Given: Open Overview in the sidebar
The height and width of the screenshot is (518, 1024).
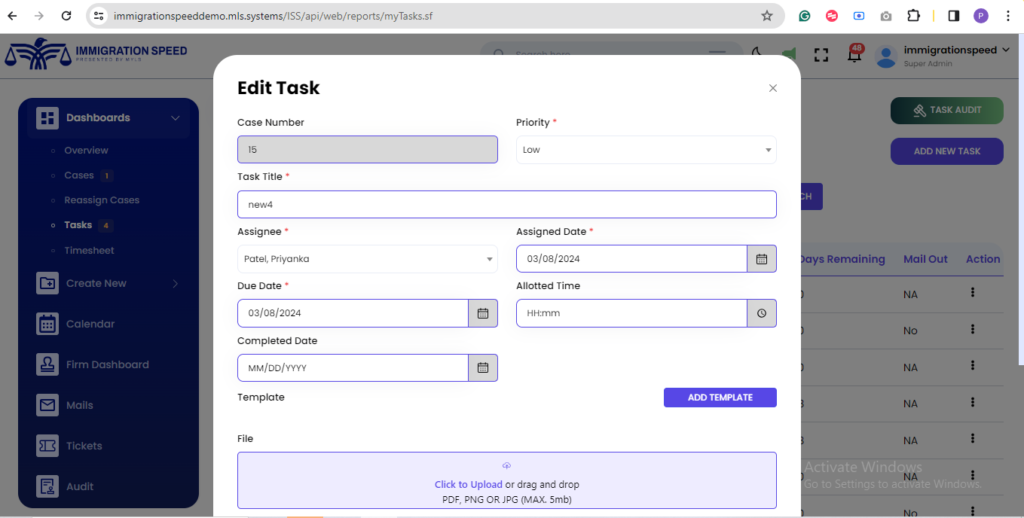Looking at the screenshot, I should [x=86, y=150].
